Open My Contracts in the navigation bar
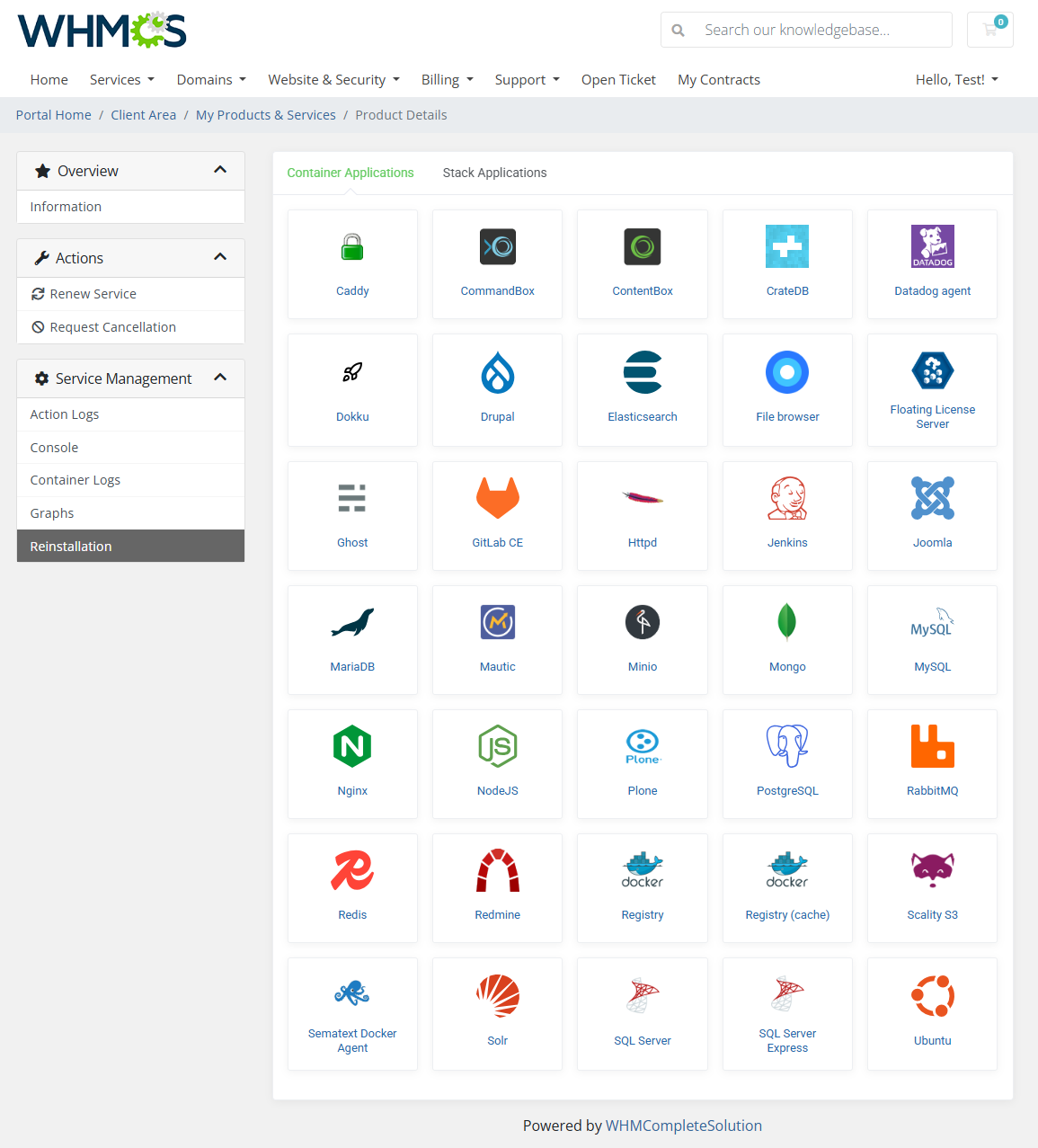This screenshot has width=1038, height=1148. click(x=719, y=80)
